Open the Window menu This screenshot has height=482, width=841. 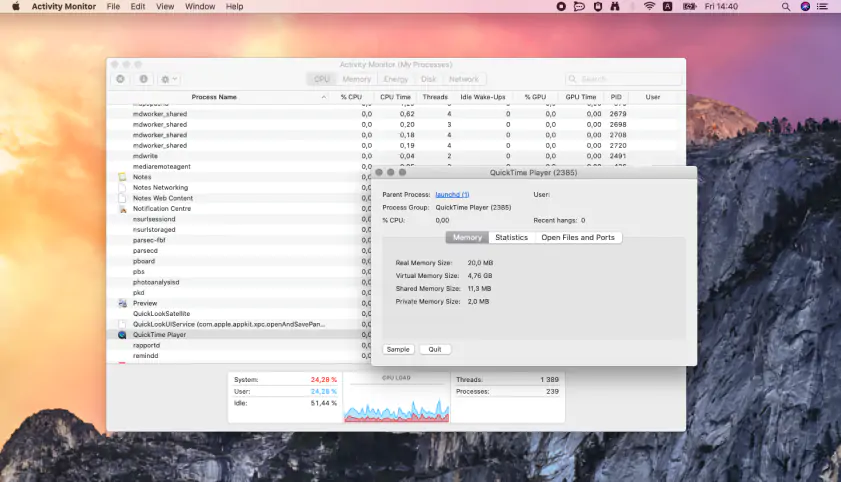(200, 6)
